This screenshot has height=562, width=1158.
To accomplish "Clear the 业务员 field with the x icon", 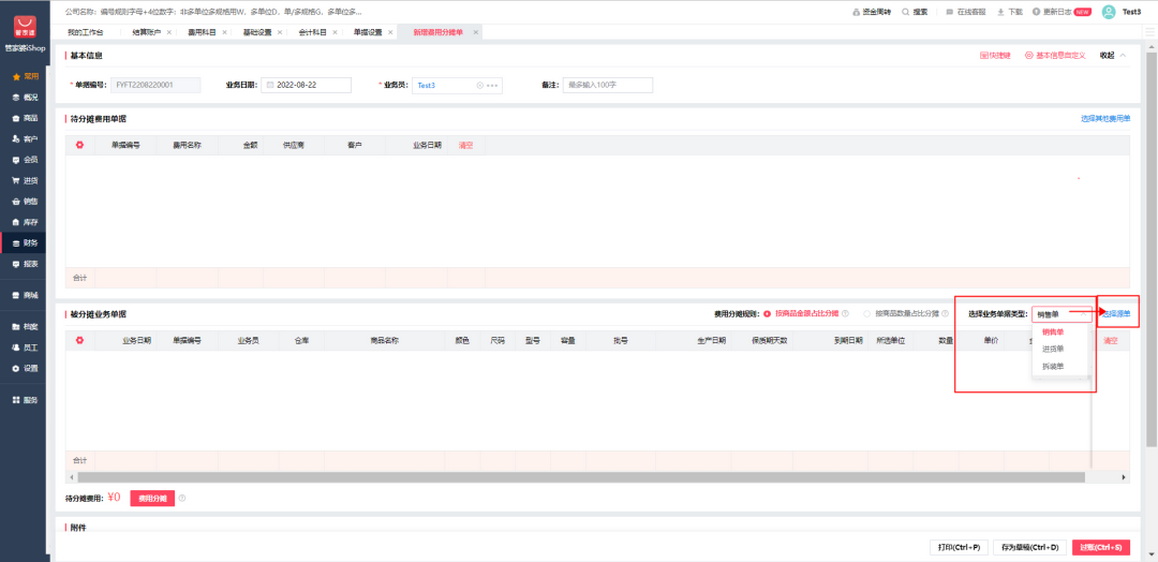I will [x=480, y=86].
